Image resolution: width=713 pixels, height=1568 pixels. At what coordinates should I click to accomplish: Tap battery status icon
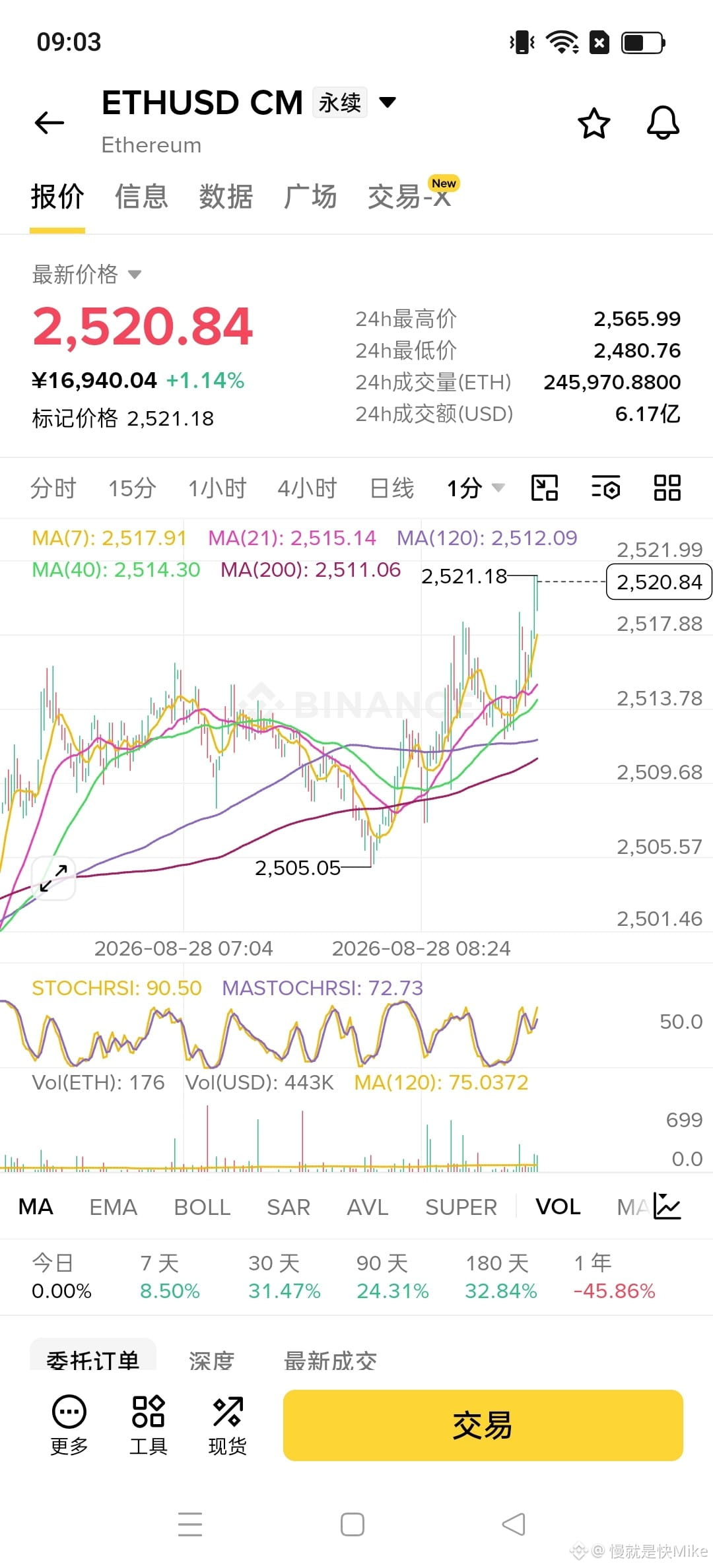click(x=643, y=43)
